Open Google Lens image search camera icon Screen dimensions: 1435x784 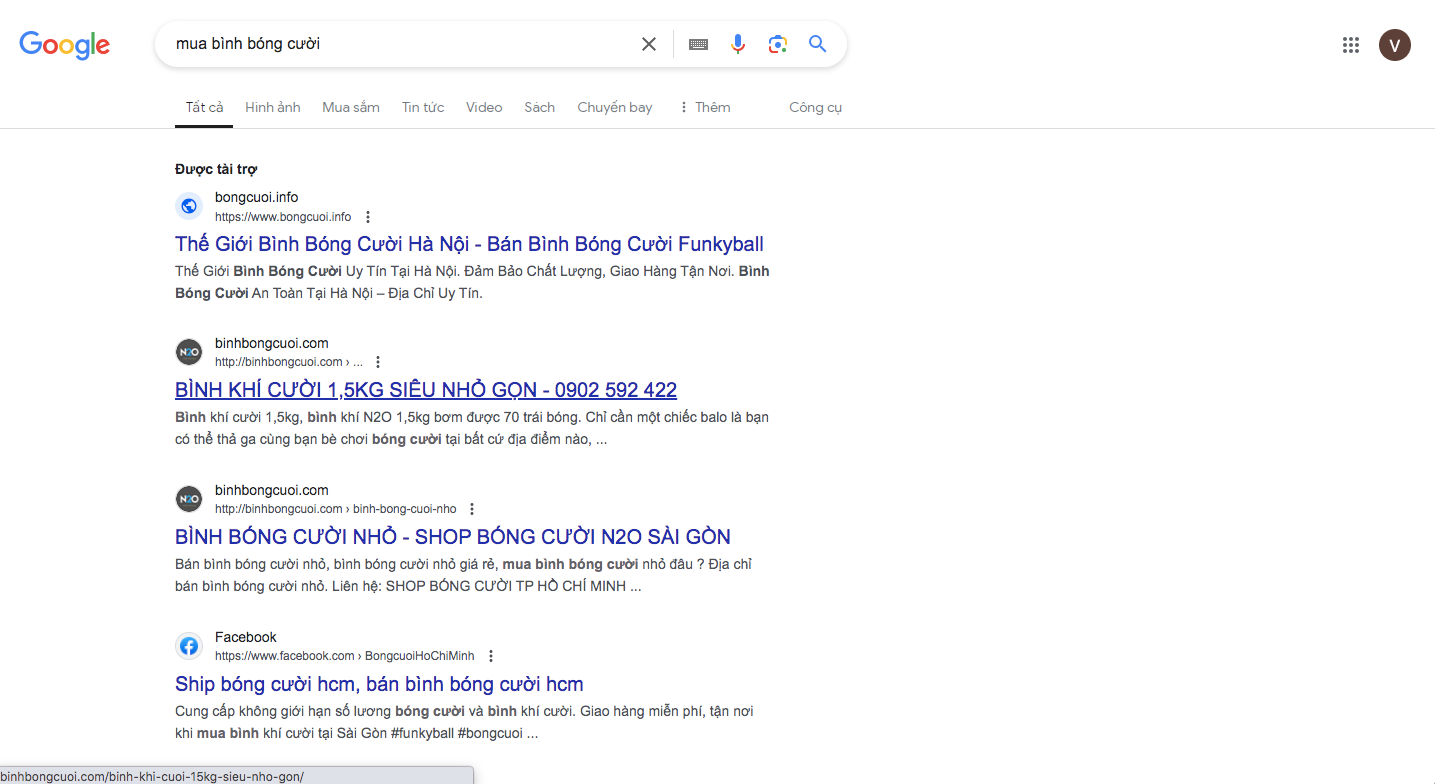click(778, 44)
